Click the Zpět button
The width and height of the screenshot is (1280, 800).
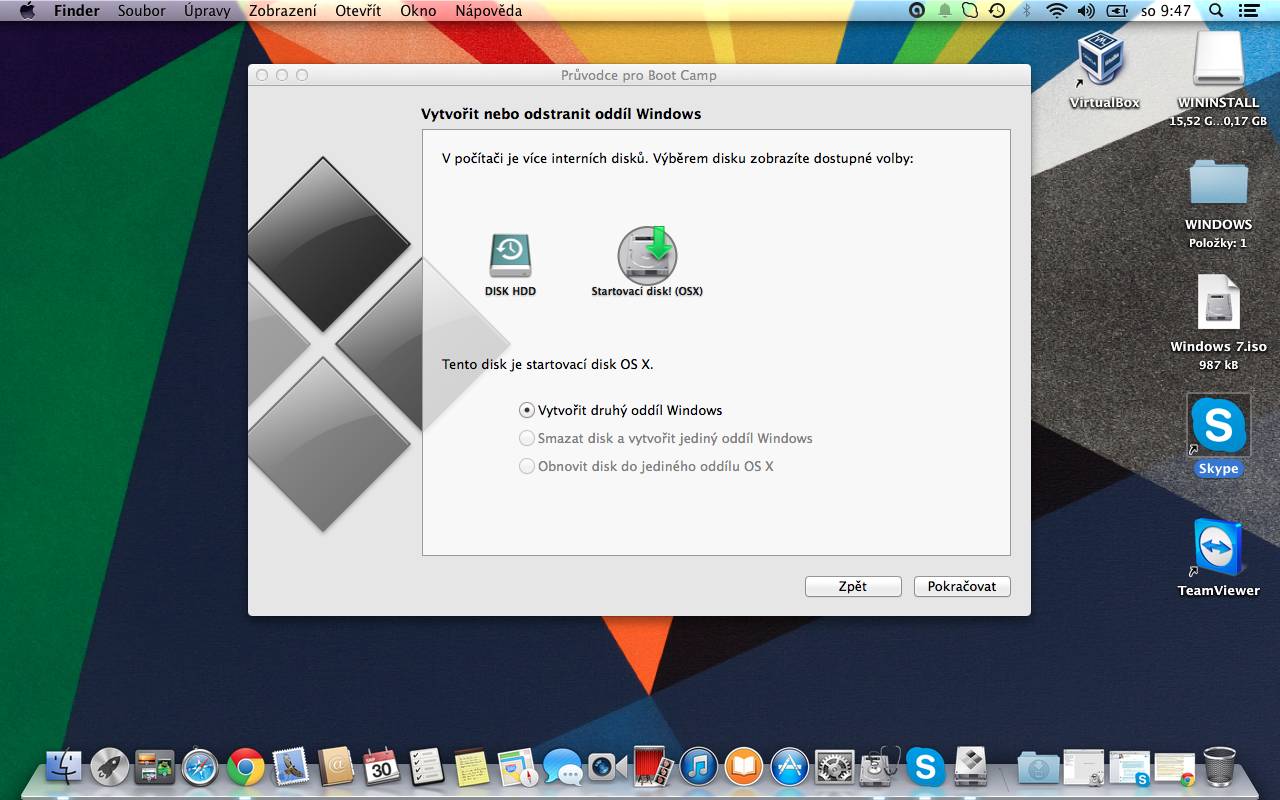(x=853, y=586)
